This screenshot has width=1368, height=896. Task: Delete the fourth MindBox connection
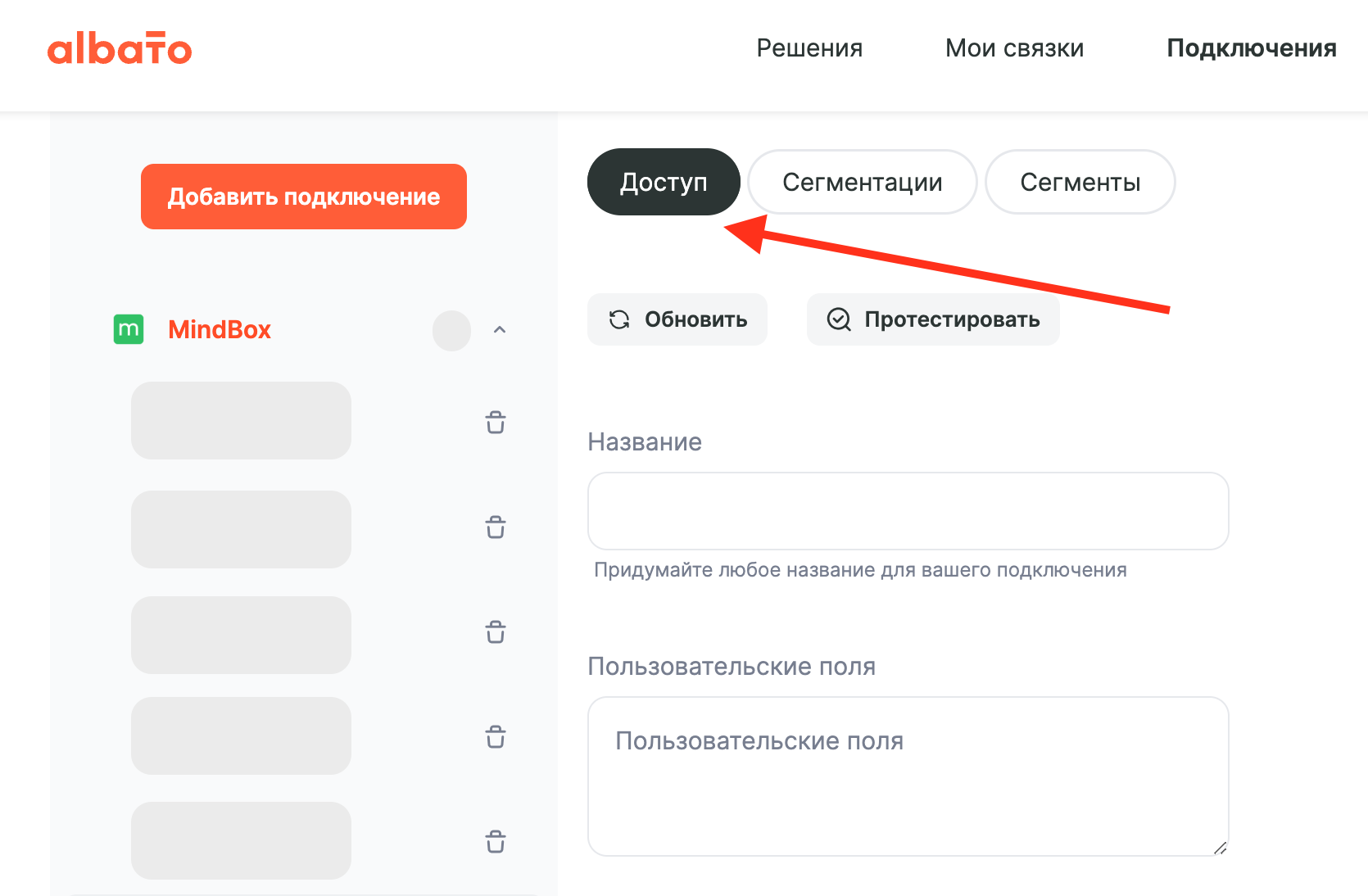coord(496,736)
